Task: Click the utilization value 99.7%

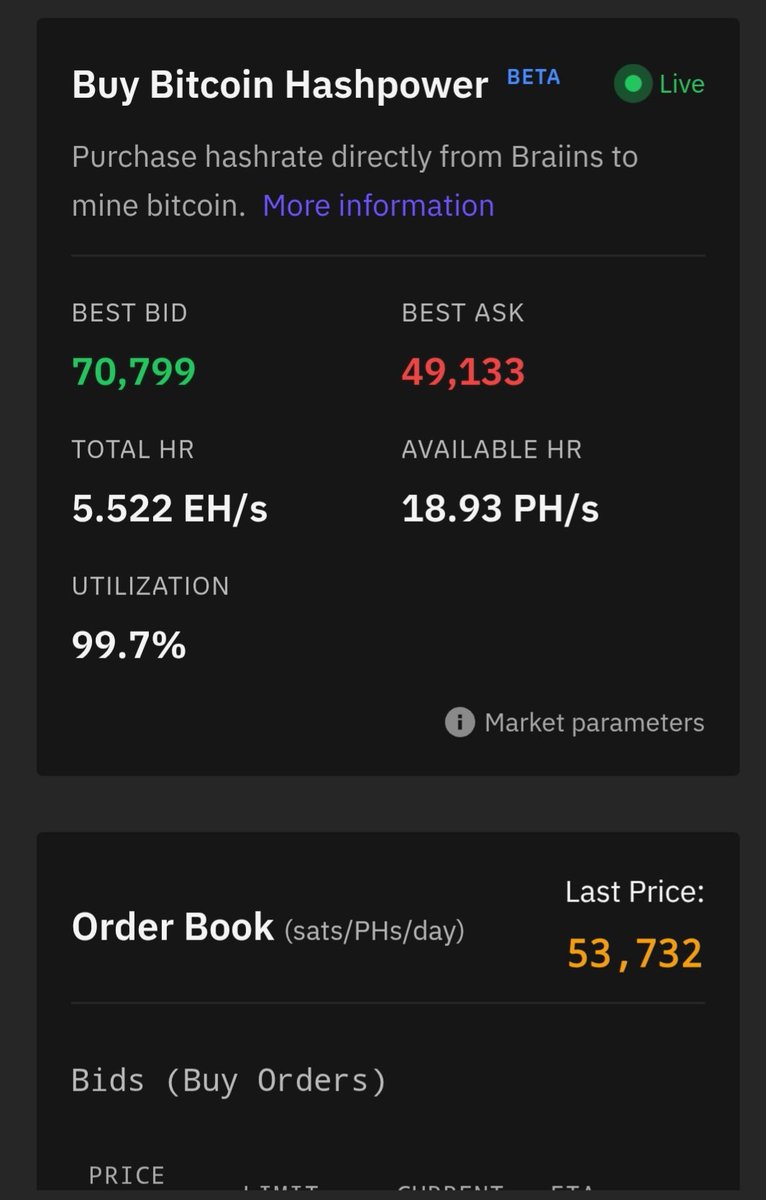Action: (x=129, y=645)
